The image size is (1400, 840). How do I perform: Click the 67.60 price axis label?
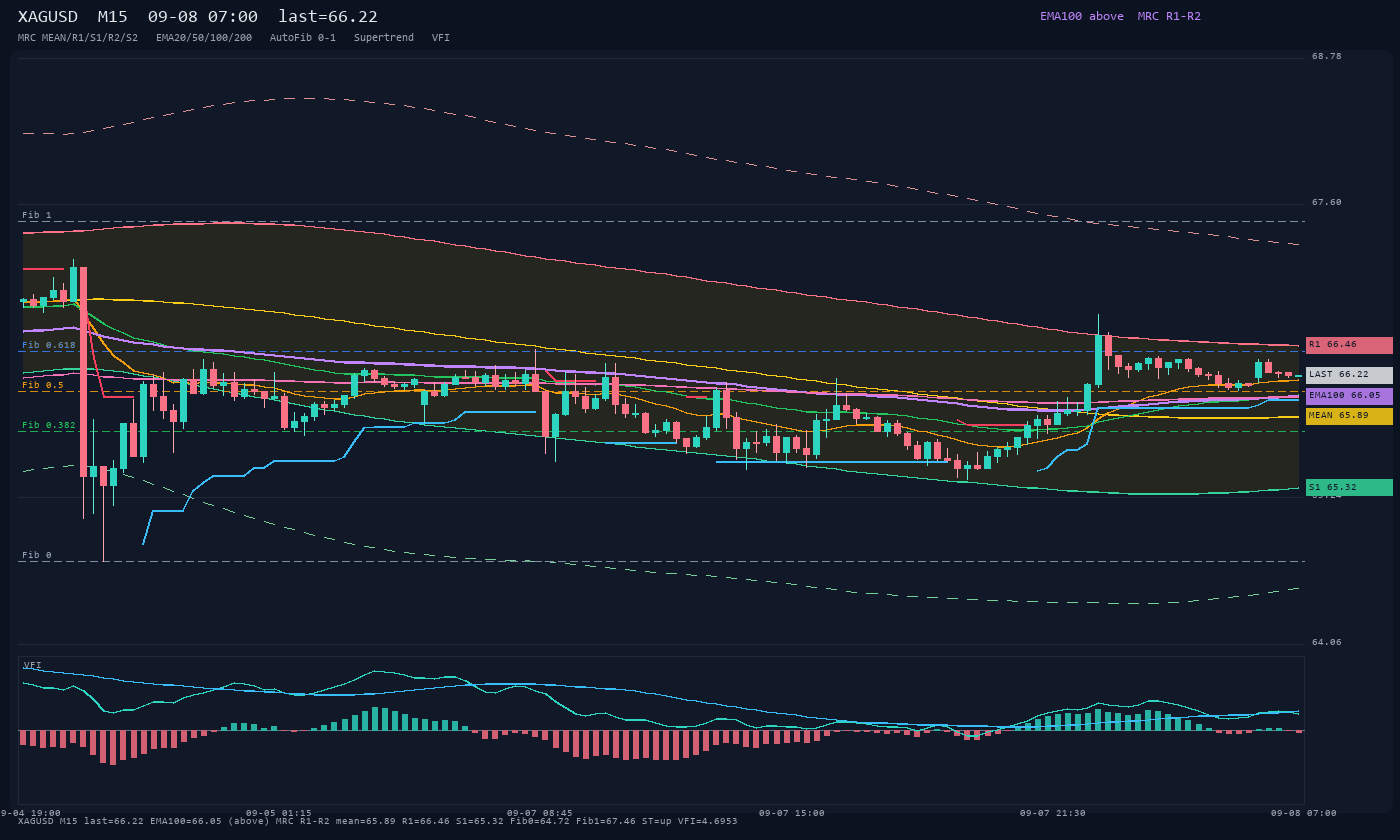[1327, 202]
